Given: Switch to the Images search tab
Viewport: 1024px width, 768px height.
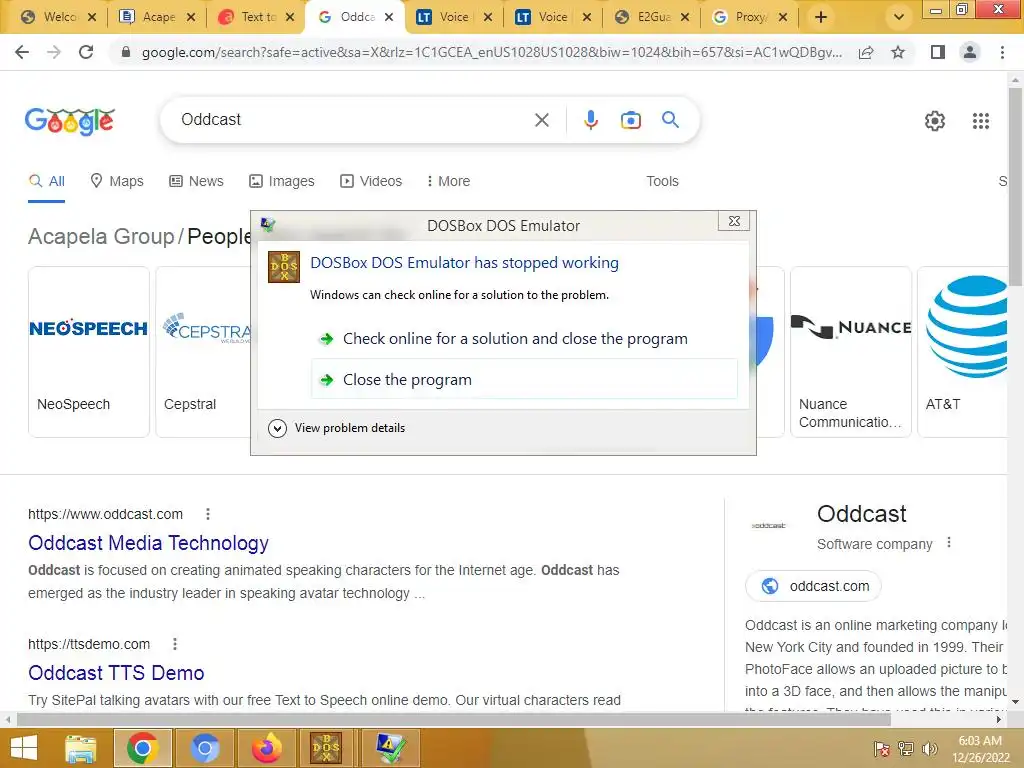Looking at the screenshot, I should (x=281, y=182).
